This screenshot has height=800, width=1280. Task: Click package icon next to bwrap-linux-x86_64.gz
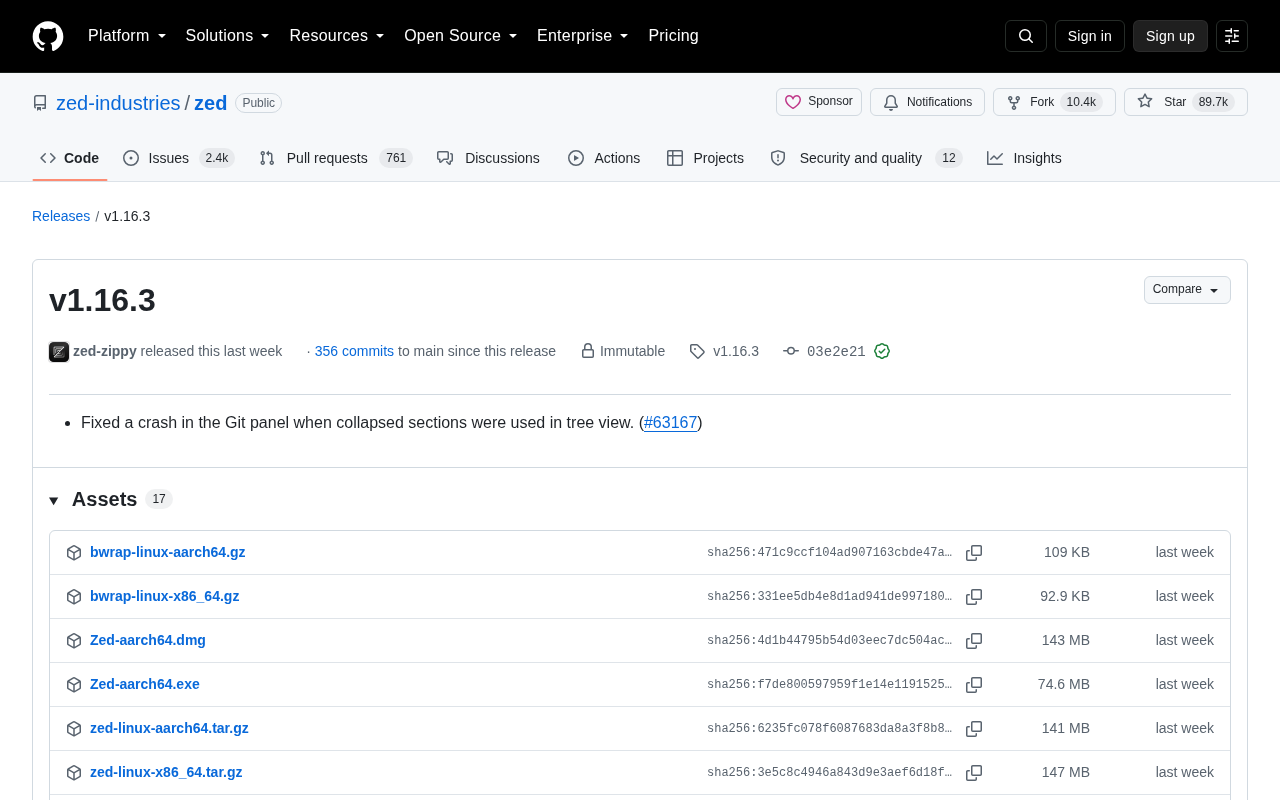[x=74, y=597]
